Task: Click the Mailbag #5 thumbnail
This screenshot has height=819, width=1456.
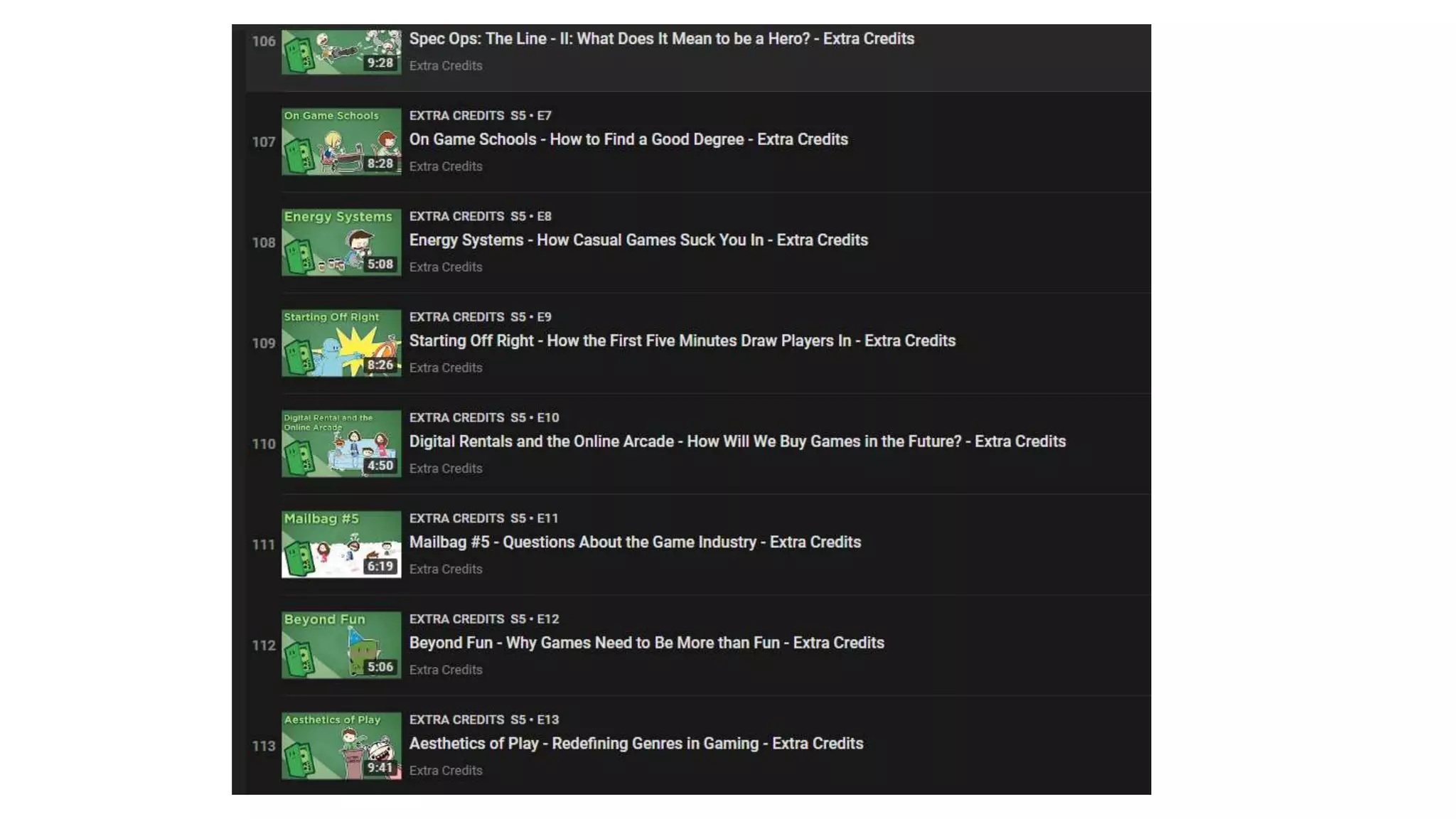Action: [x=341, y=544]
